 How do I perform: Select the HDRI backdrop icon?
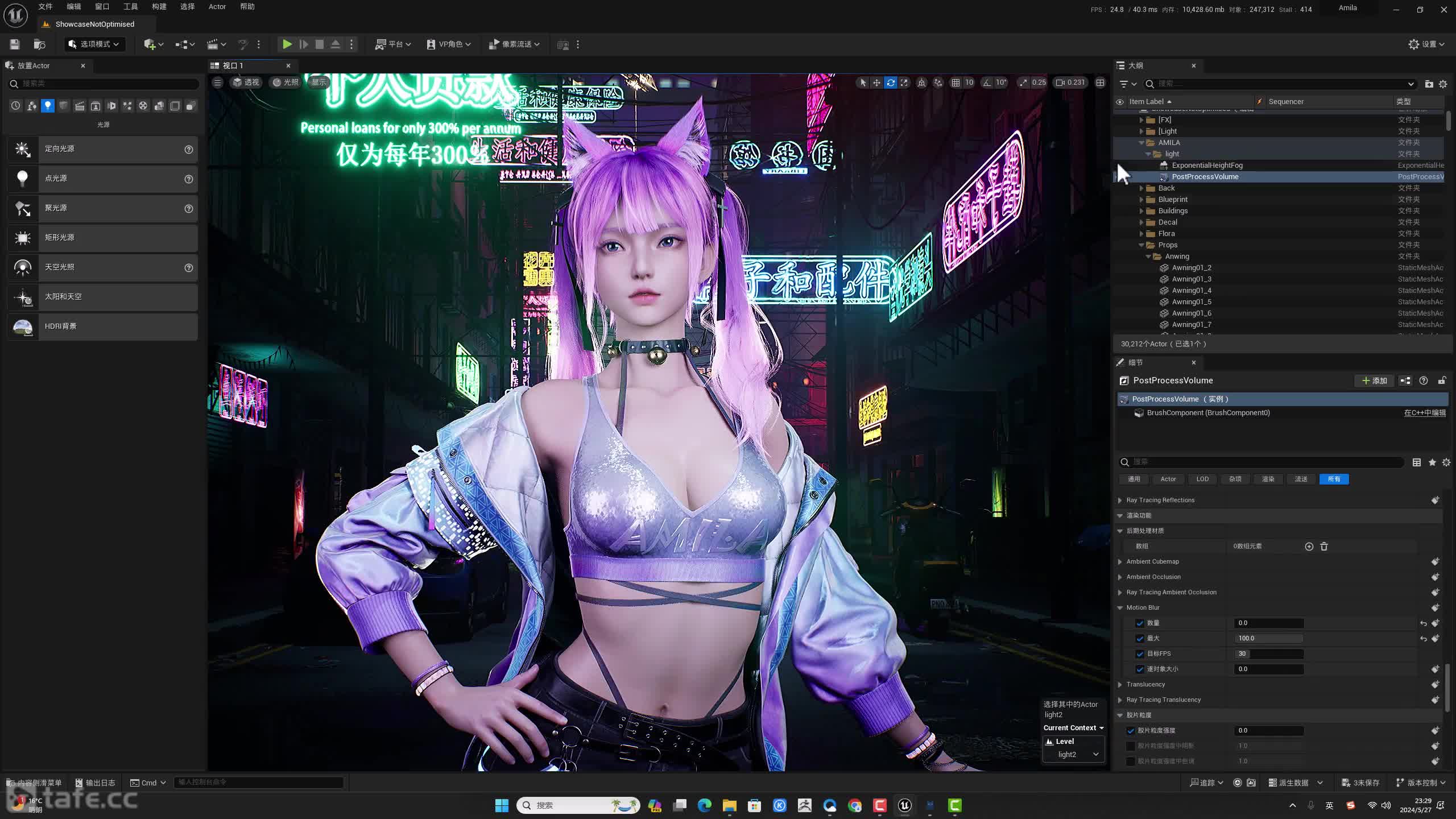[x=23, y=326]
